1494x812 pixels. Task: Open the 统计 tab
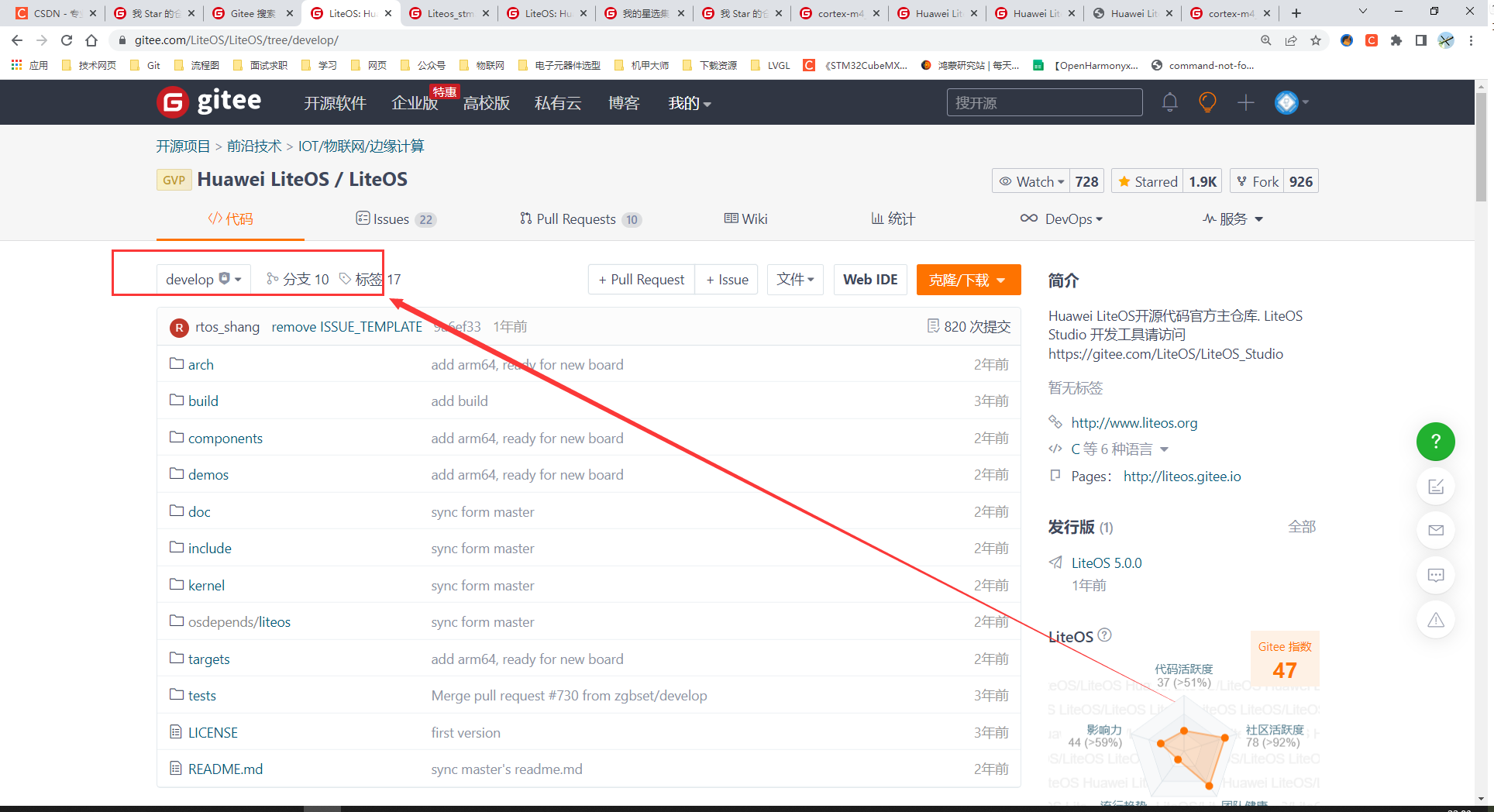tap(893, 219)
